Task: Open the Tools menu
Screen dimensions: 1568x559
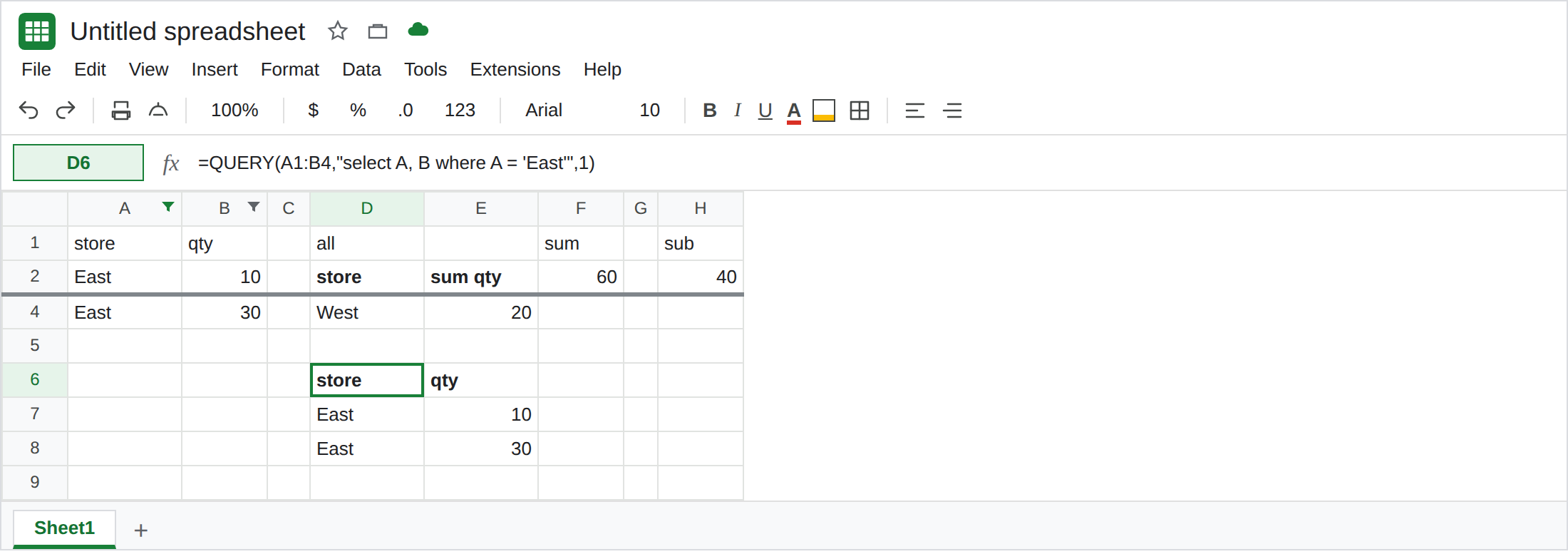Action: click(x=425, y=70)
